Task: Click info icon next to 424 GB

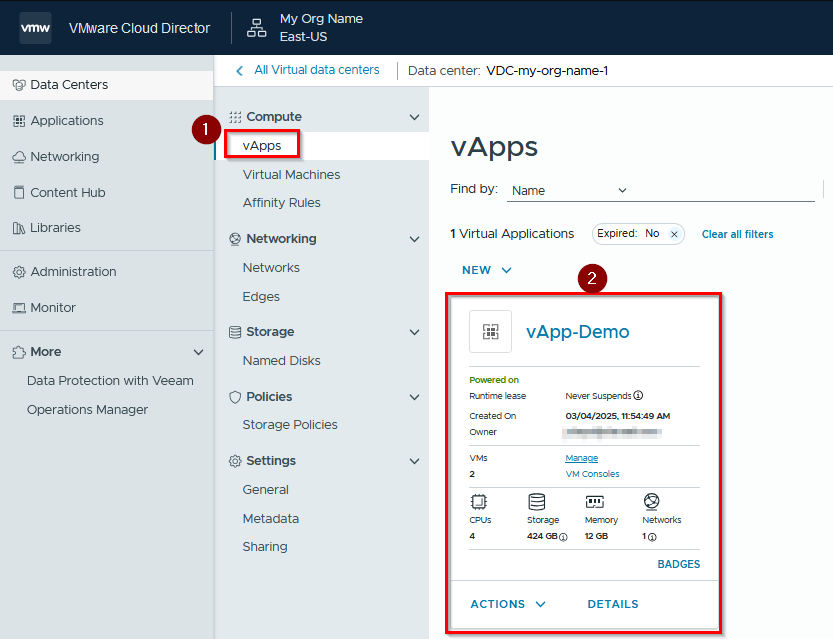Action: point(564,537)
